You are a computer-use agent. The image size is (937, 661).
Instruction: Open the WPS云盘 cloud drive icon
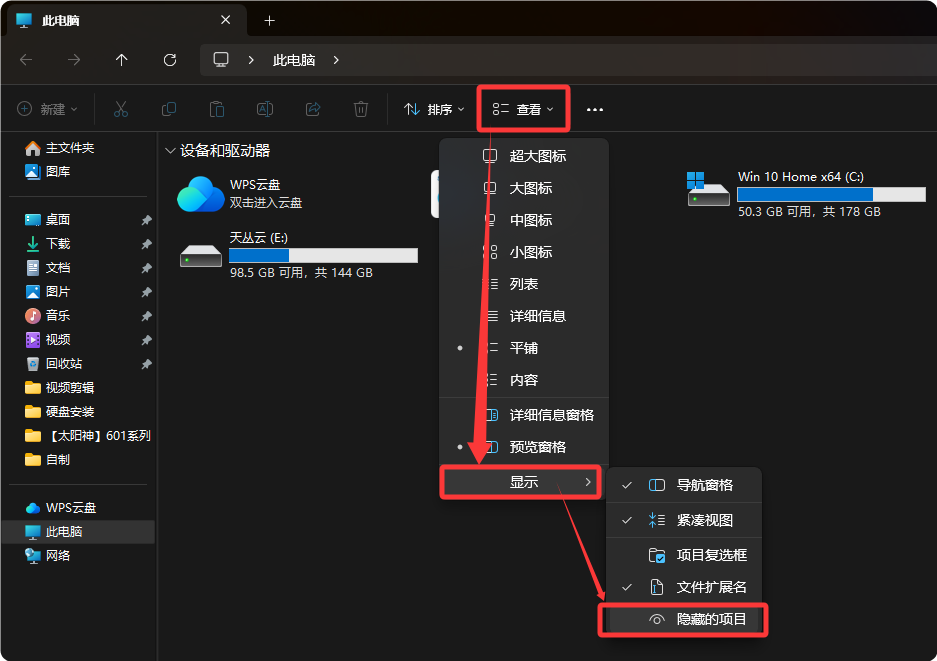[x=201, y=194]
